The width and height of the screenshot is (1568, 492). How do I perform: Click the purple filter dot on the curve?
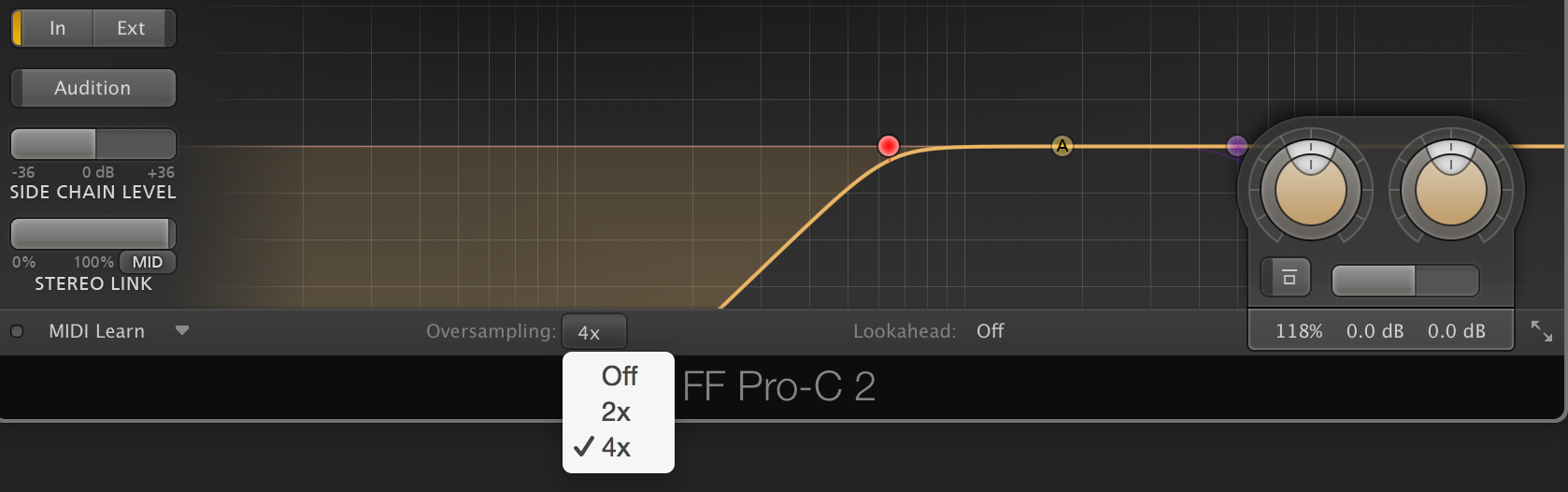(1236, 146)
